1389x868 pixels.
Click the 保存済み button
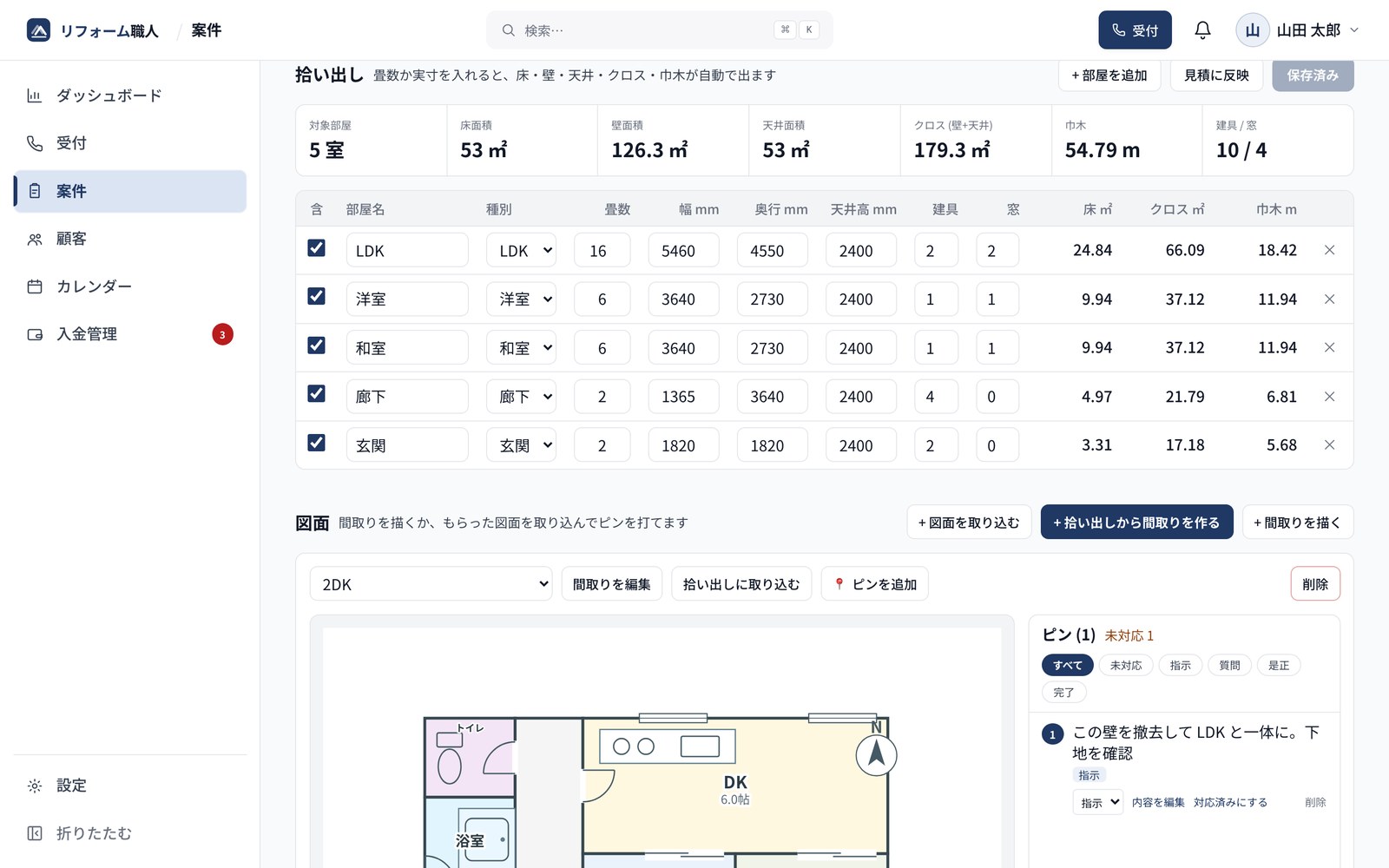[1313, 76]
